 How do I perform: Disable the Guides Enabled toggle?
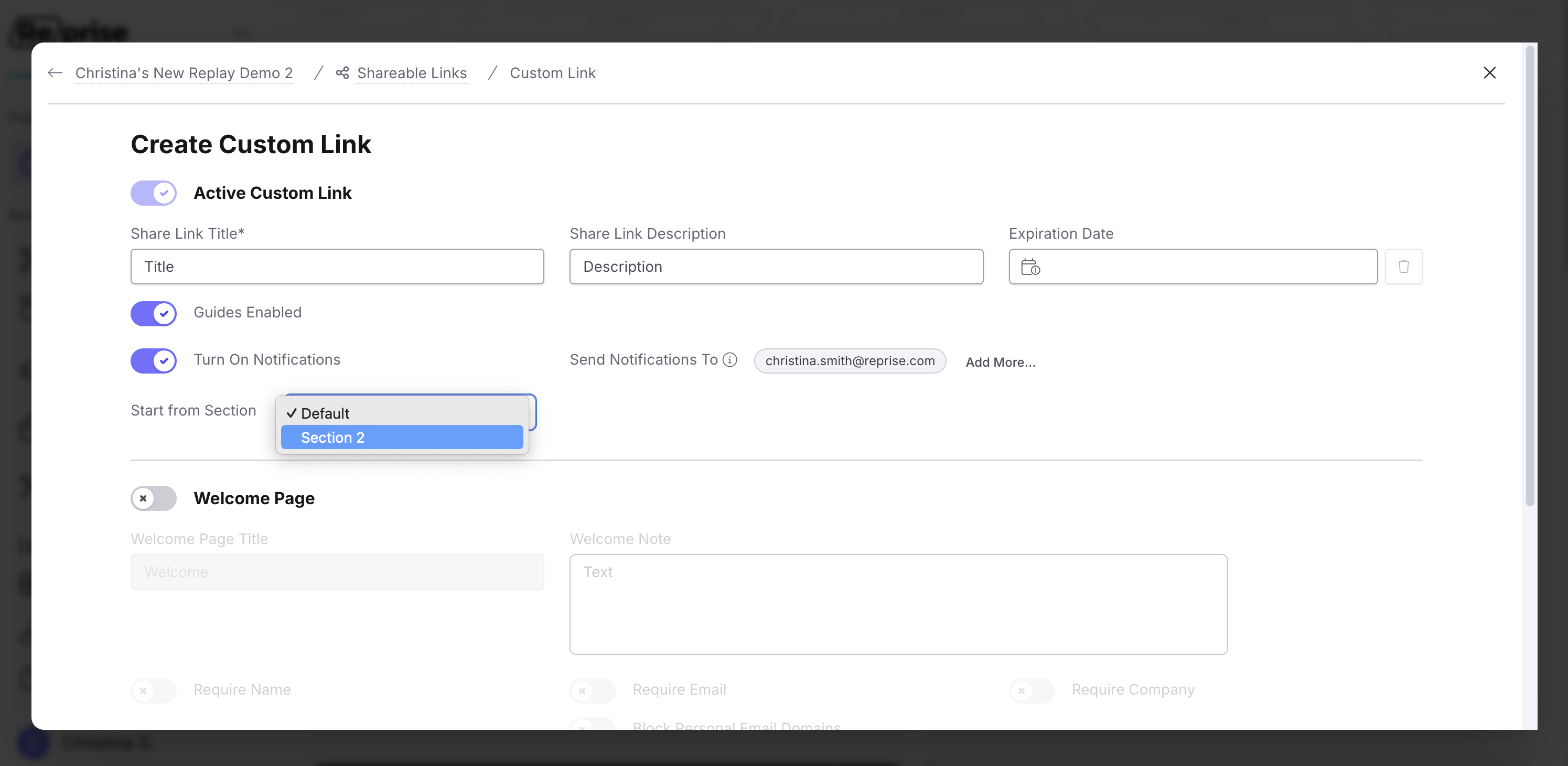coord(153,313)
